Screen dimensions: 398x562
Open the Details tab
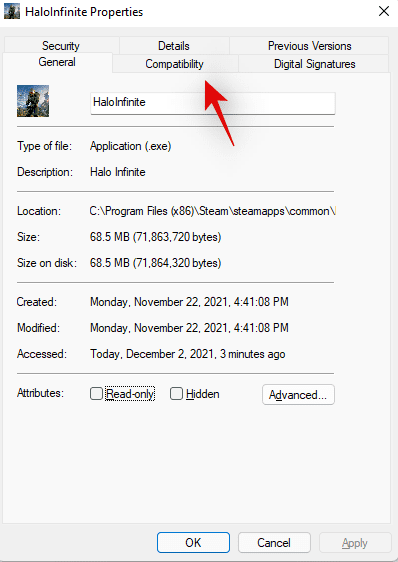pyautogui.click(x=174, y=46)
